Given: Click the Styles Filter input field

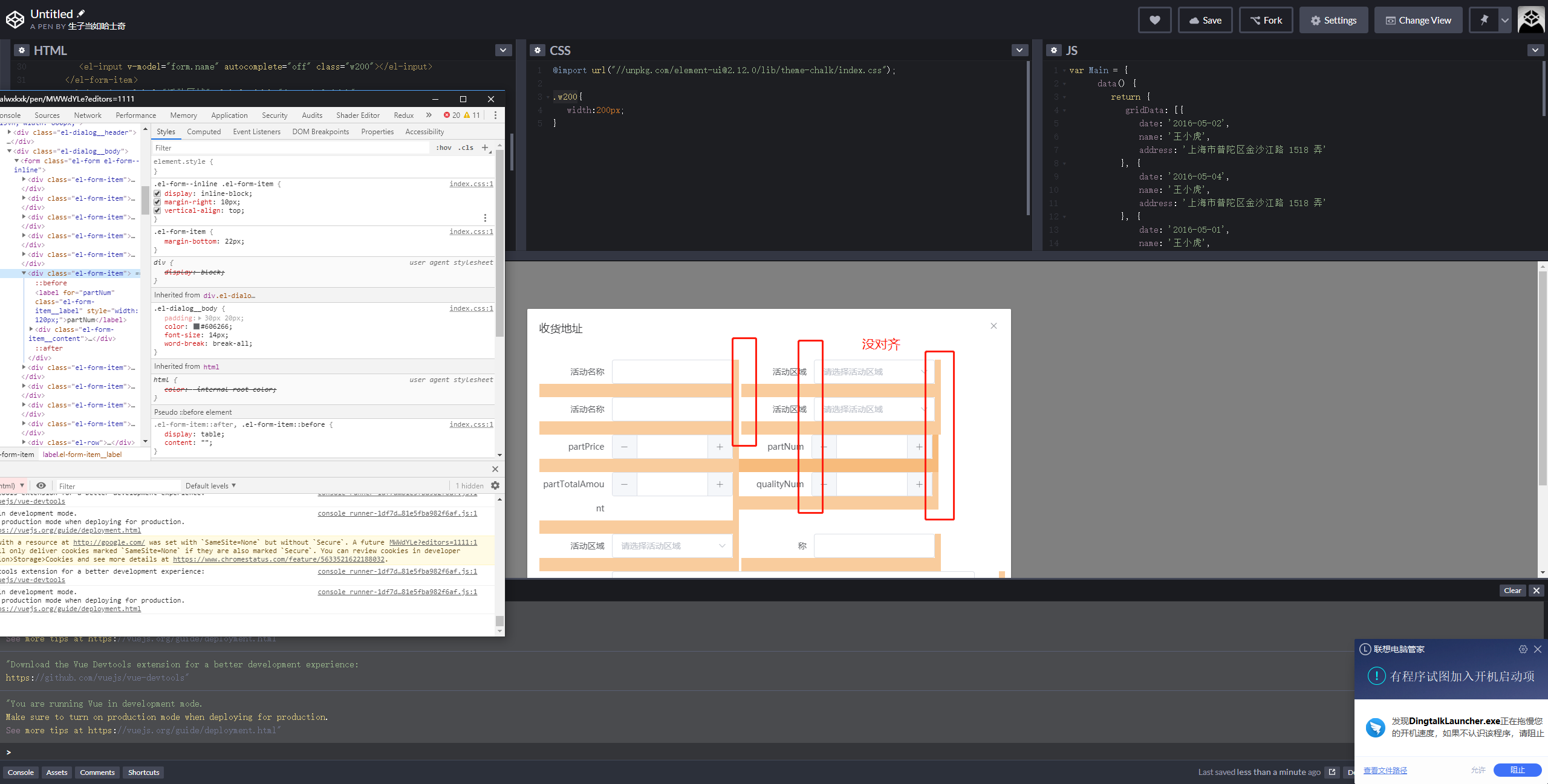Looking at the screenshot, I should 290,147.
